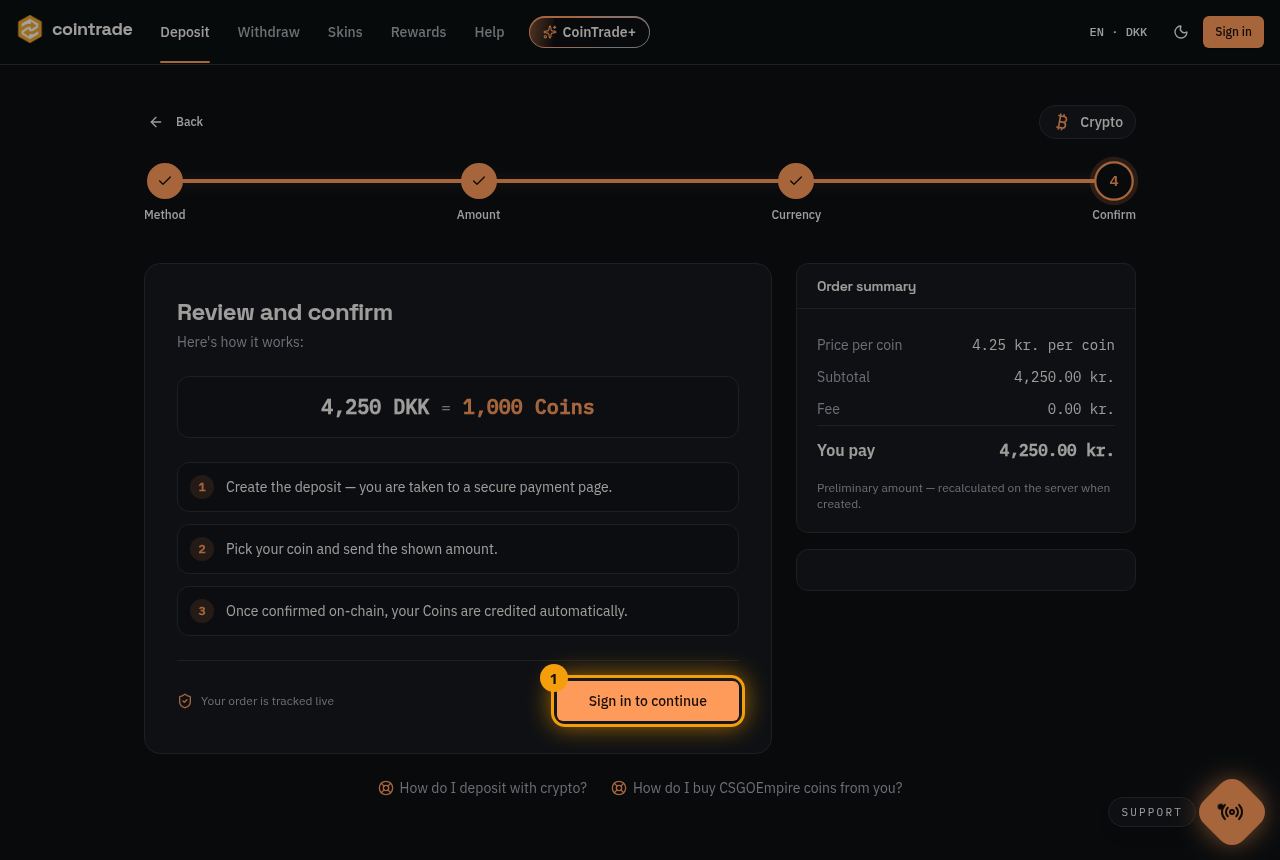
Task: Open the Deposit tab
Action: [185, 32]
